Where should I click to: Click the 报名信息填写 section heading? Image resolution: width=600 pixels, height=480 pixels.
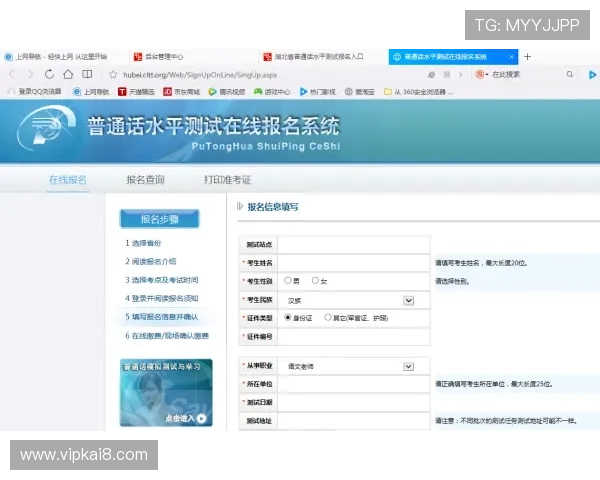272,207
